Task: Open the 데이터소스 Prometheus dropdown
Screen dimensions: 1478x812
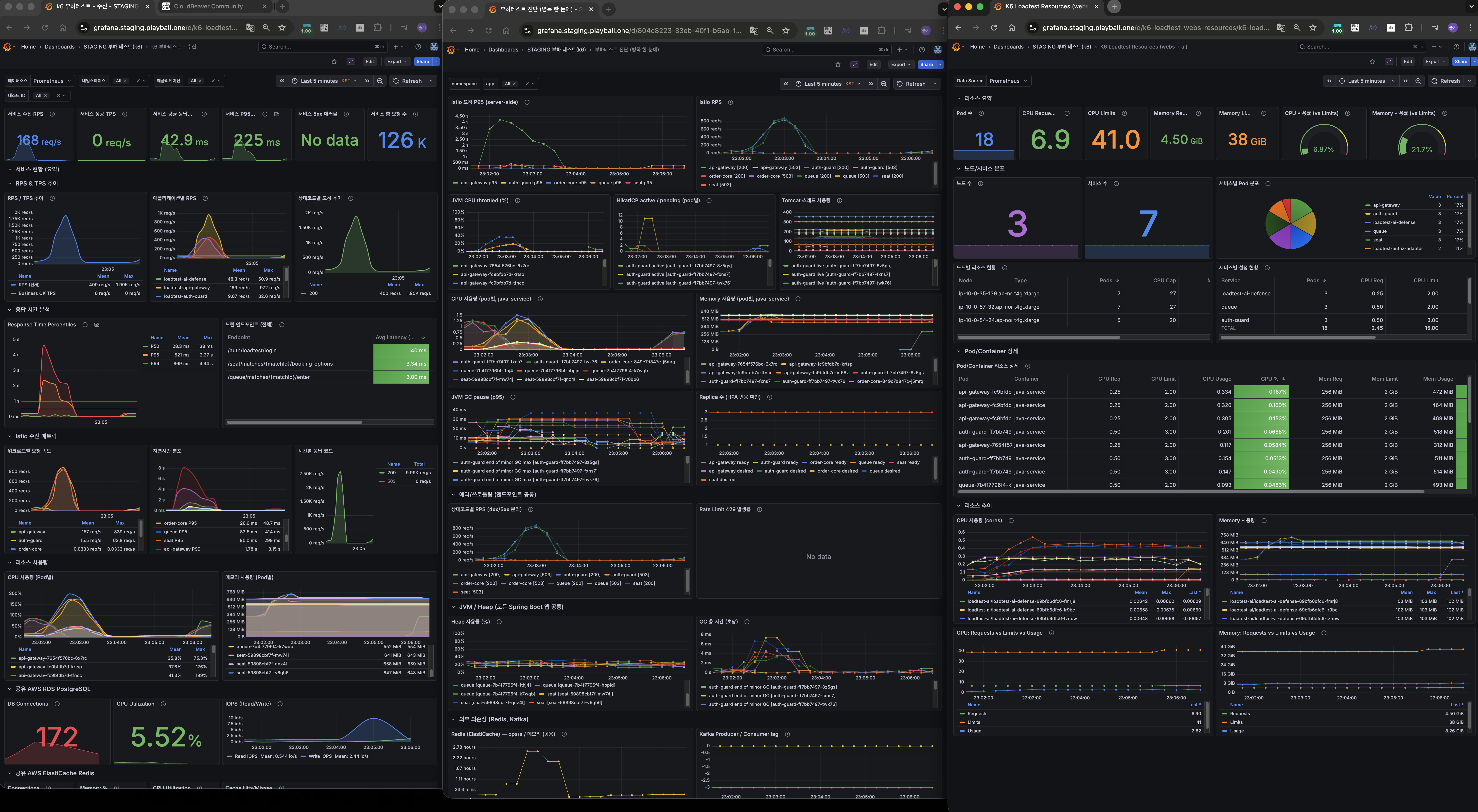Action: 52,81
